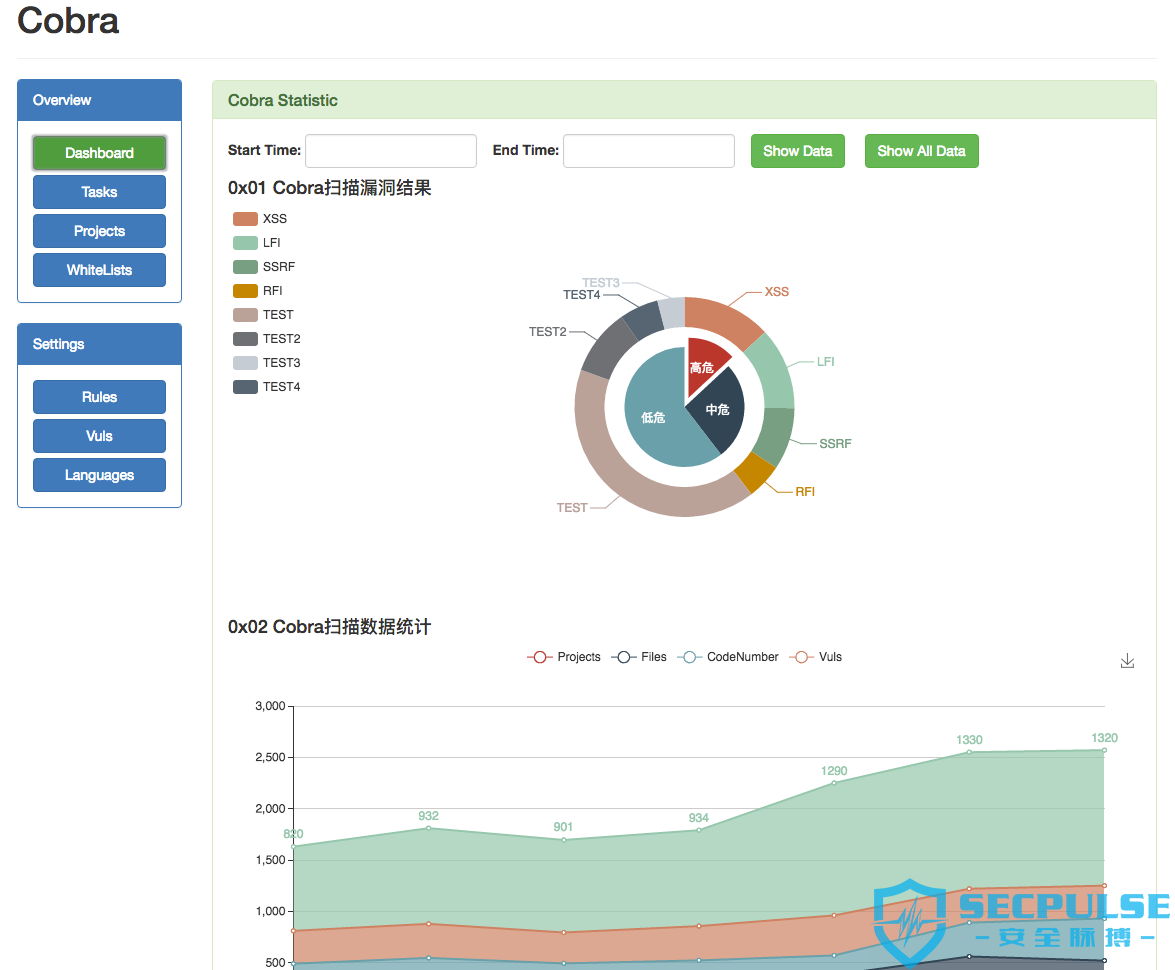Image resolution: width=1175 pixels, height=970 pixels.
Task: Go to the Tasks section
Action: click(x=99, y=192)
